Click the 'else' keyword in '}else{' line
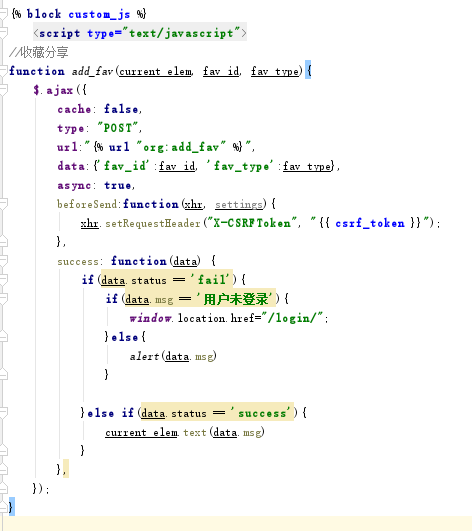472x531 pixels. tap(124, 337)
